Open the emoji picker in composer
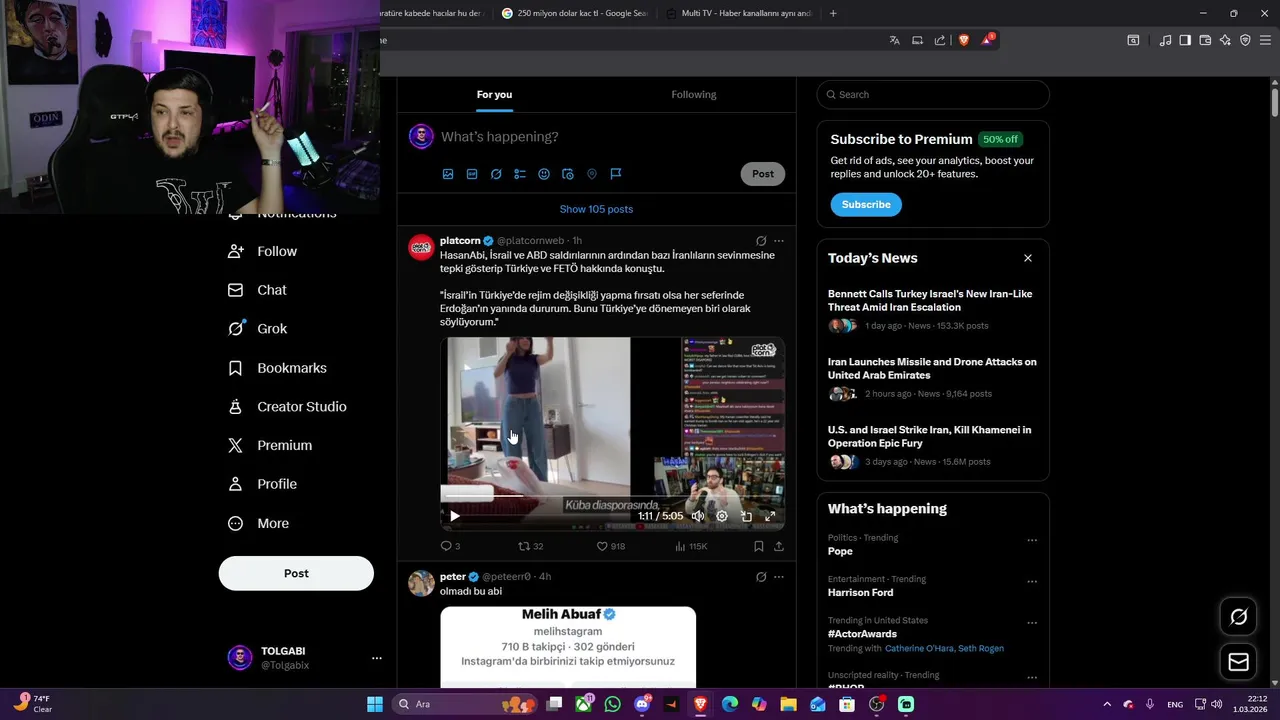Image resolution: width=1280 pixels, height=720 pixels. [x=544, y=174]
